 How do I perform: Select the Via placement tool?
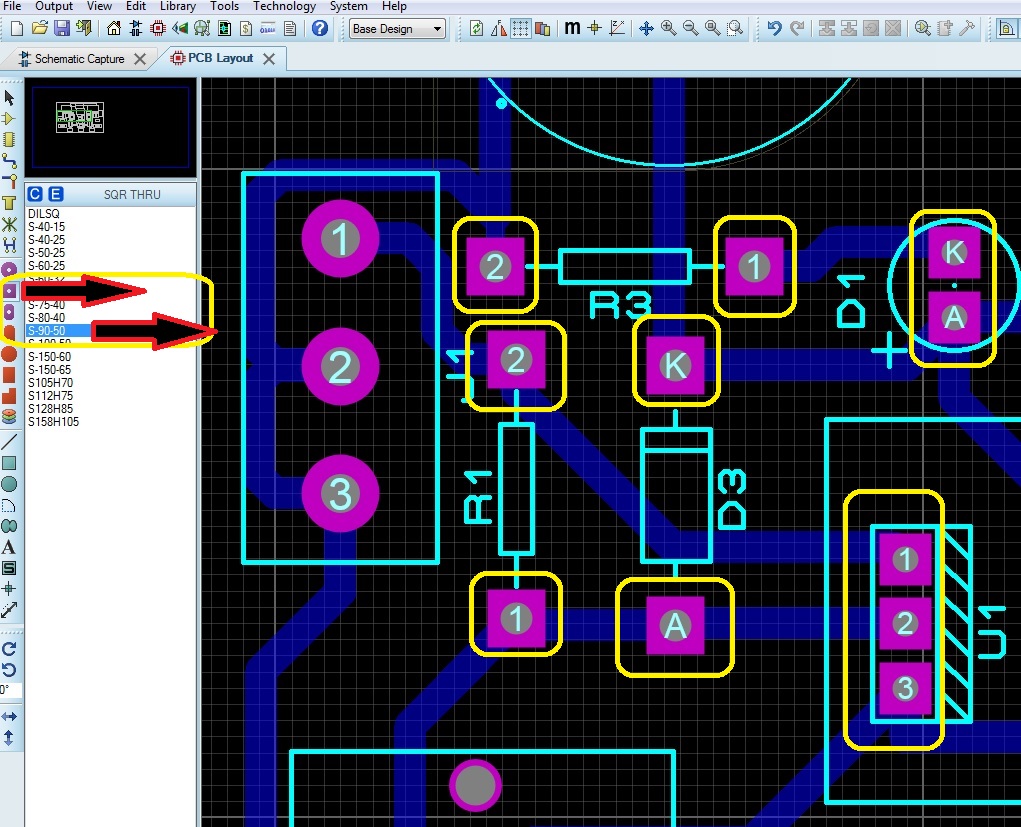(9, 181)
